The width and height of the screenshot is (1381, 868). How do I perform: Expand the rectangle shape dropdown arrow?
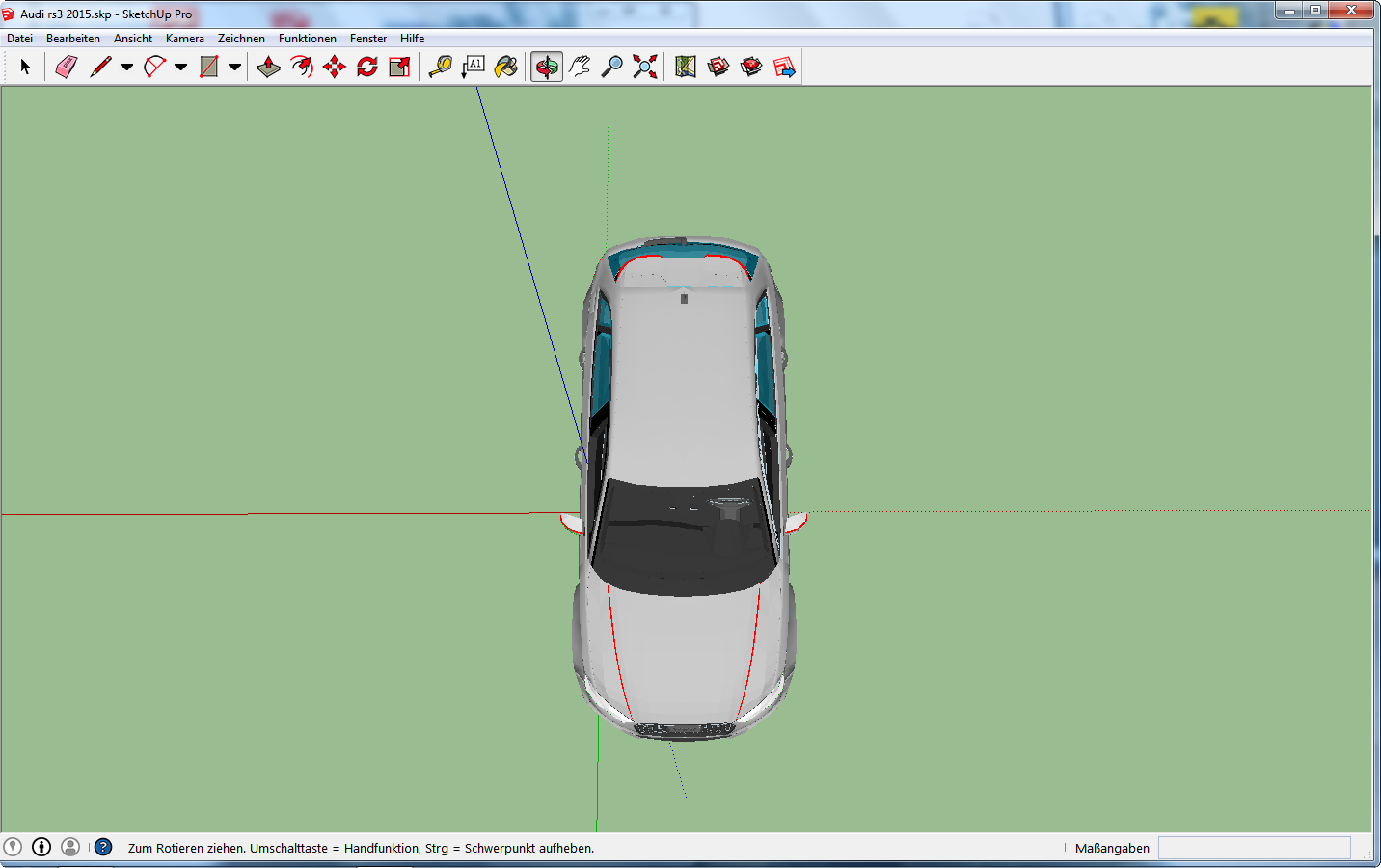tap(234, 68)
